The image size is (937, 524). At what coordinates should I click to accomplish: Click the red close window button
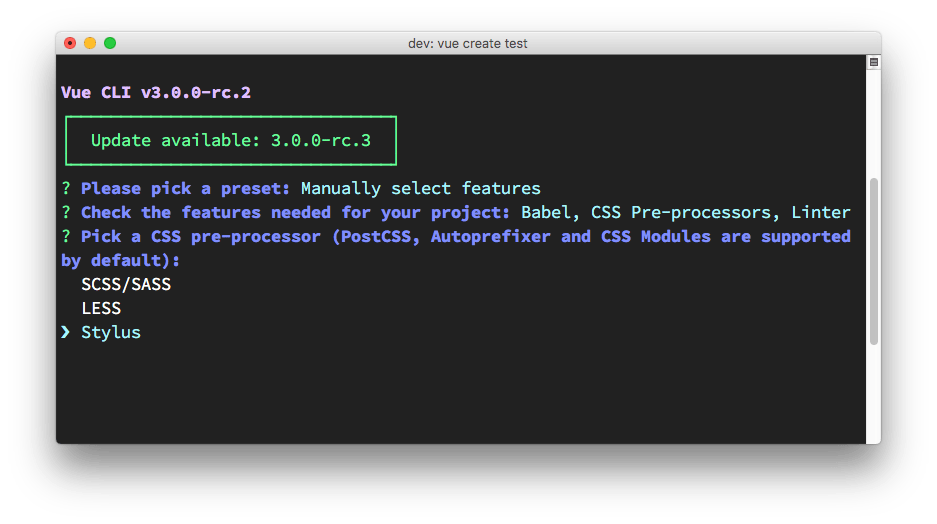click(70, 43)
